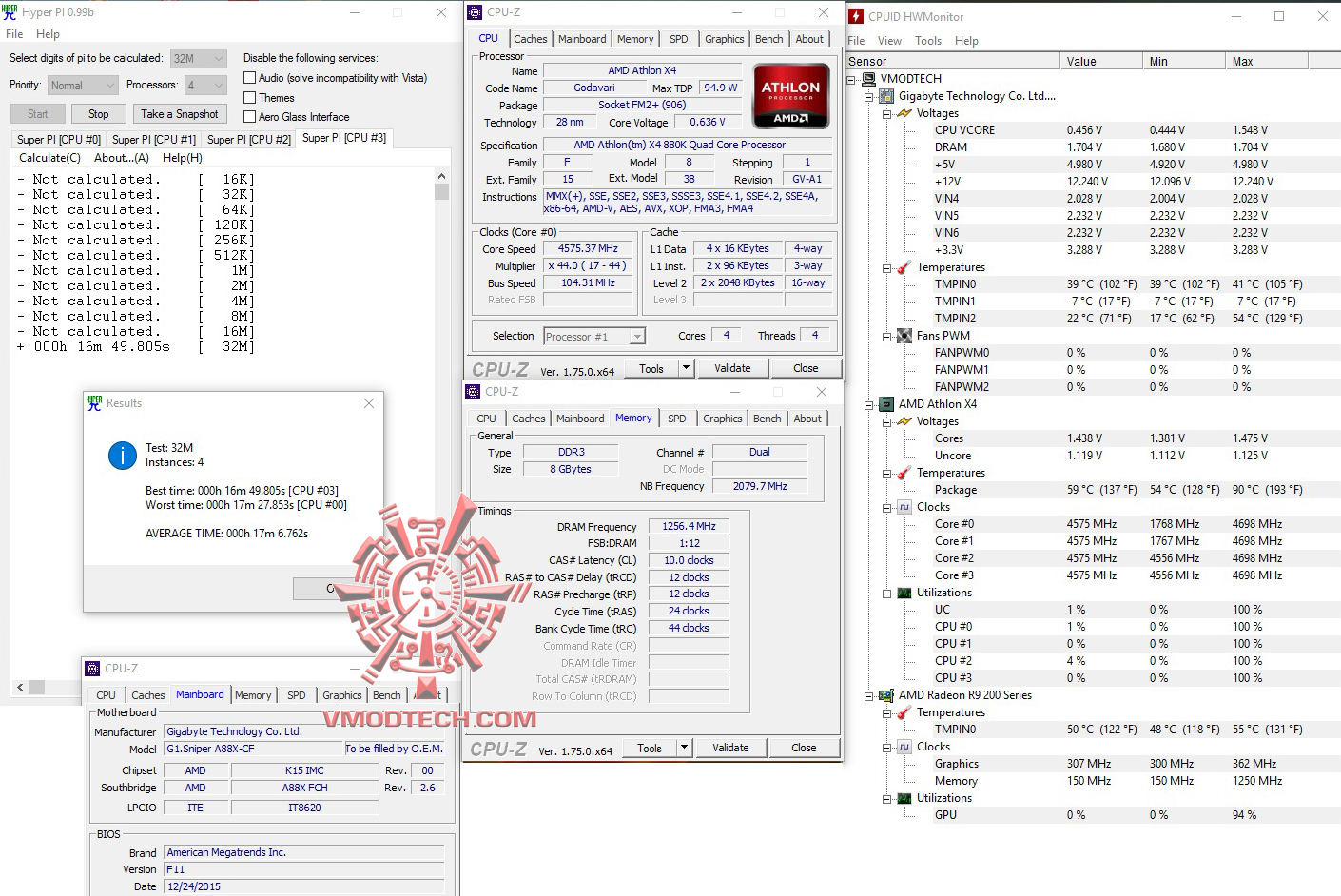Open the SPD tab in CPU-Z Memory window
The width and height of the screenshot is (1341, 896).
(x=677, y=419)
